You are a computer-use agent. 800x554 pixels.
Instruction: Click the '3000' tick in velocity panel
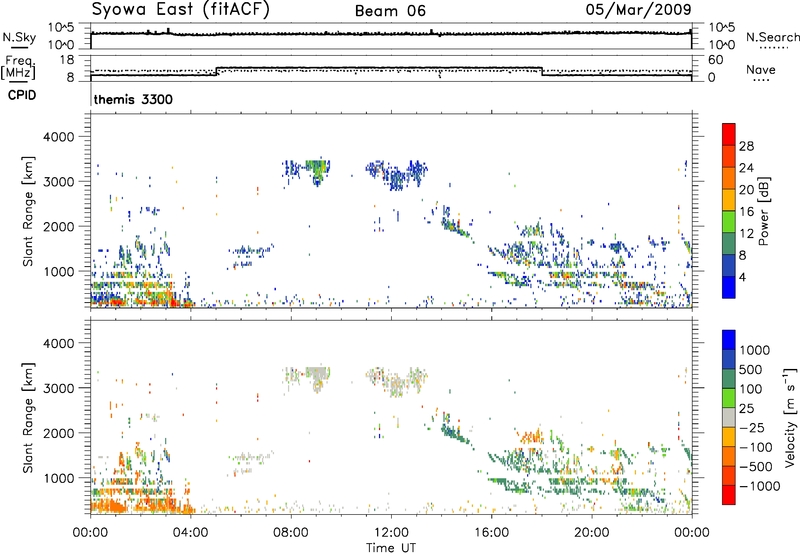(58, 388)
